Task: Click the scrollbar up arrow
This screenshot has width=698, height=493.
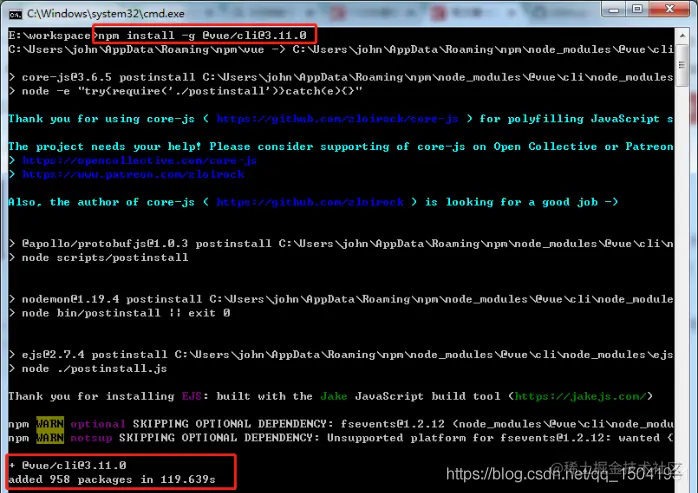Action: pyautogui.click(x=682, y=35)
